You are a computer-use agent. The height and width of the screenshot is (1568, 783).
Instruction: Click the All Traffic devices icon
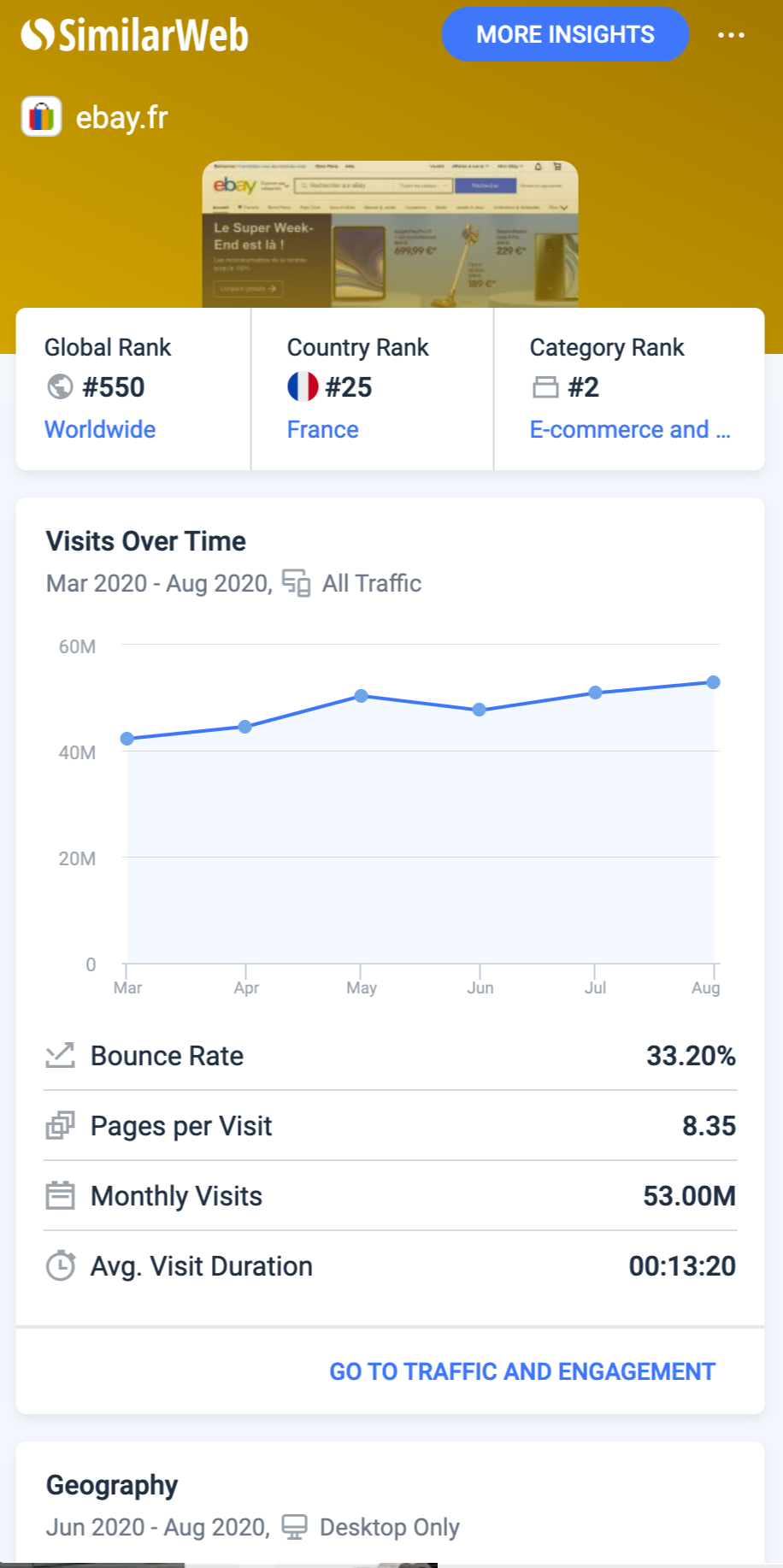pos(297,583)
